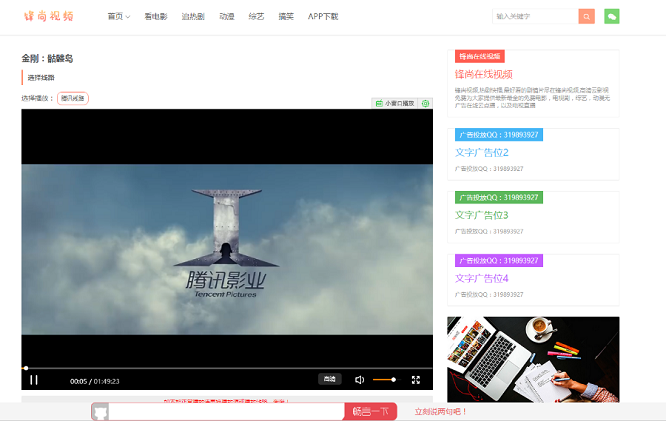Screen dimensions: 666x421
Task: Enter fullscreen mode on the video player
Action: click(416, 380)
